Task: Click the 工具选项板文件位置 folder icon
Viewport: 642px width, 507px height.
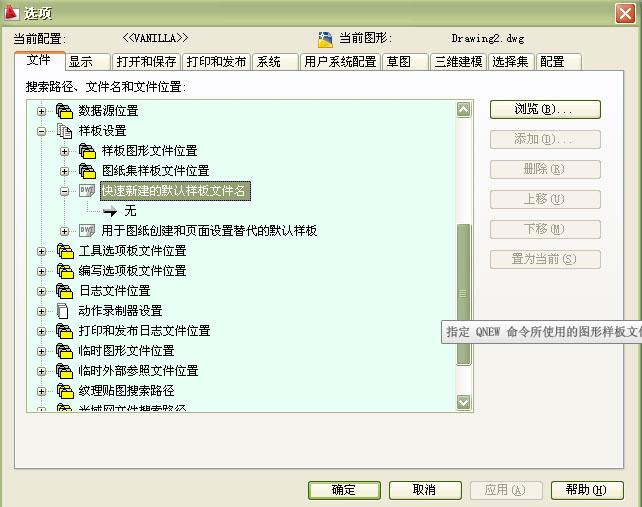Action: click(65, 251)
